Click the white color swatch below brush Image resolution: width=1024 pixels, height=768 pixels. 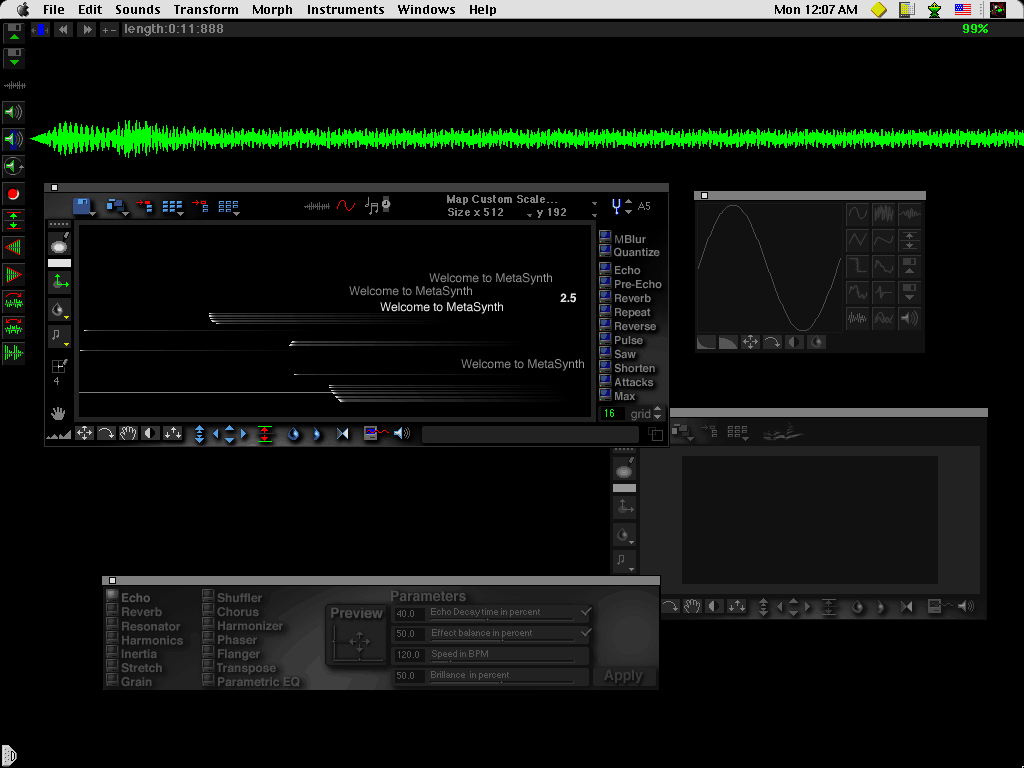pos(59,263)
